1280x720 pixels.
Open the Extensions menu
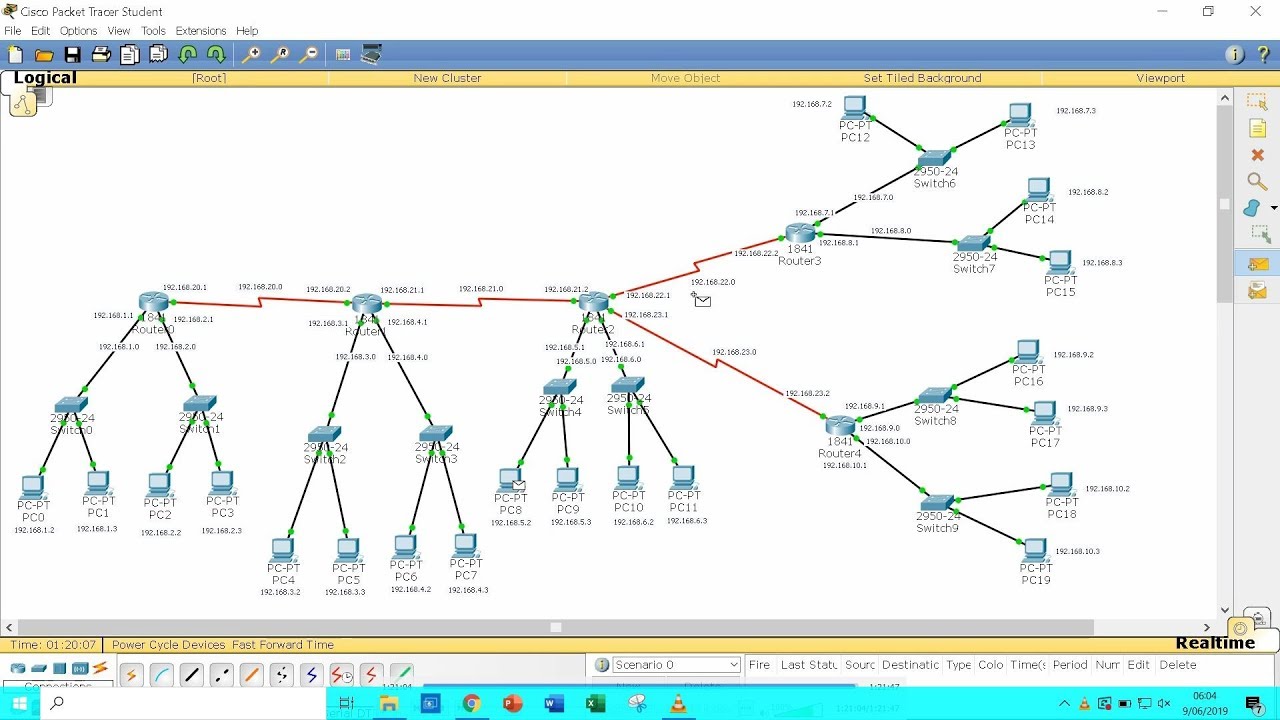point(201,31)
